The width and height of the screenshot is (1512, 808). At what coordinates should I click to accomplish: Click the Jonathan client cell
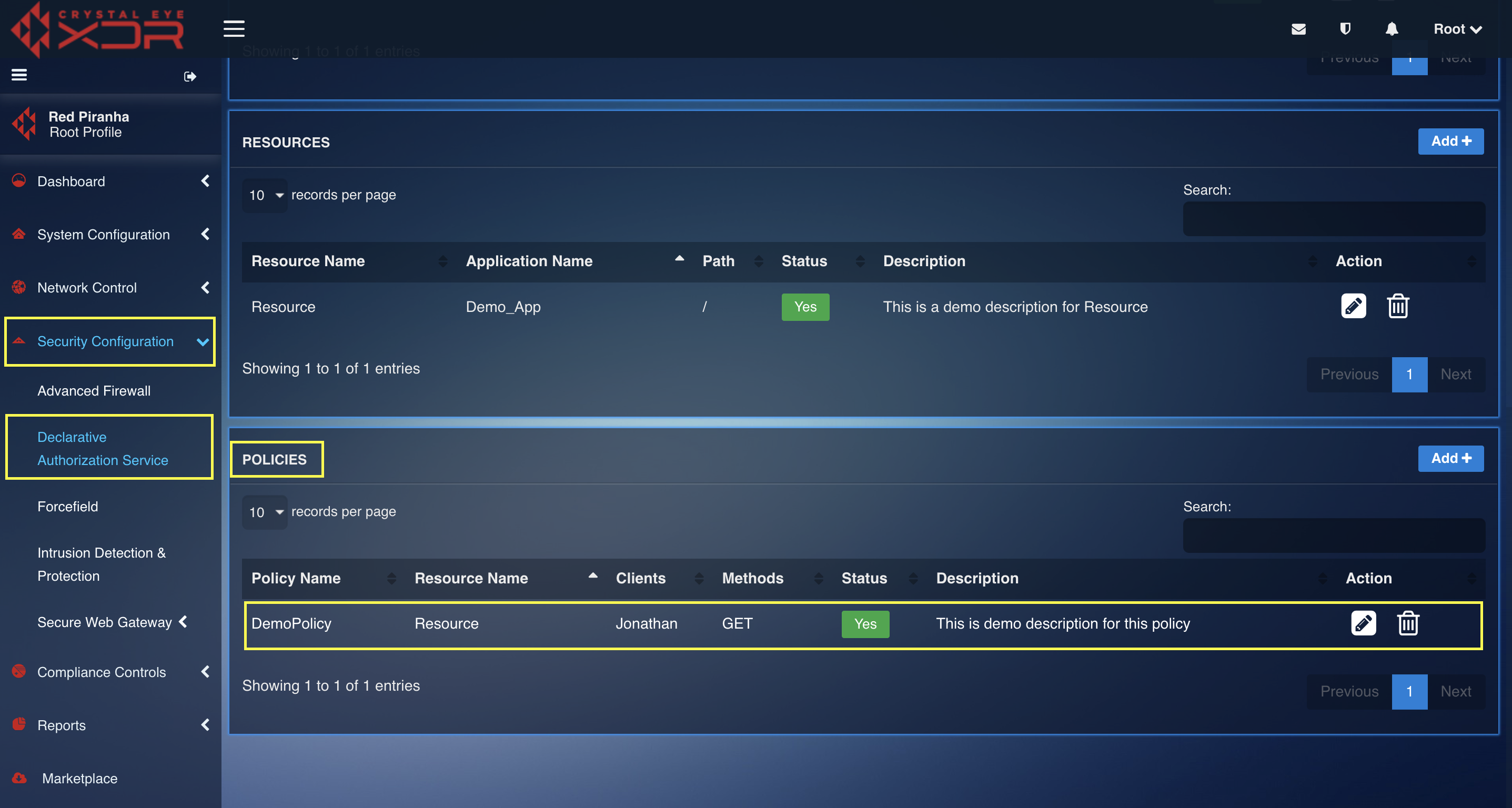(x=646, y=623)
